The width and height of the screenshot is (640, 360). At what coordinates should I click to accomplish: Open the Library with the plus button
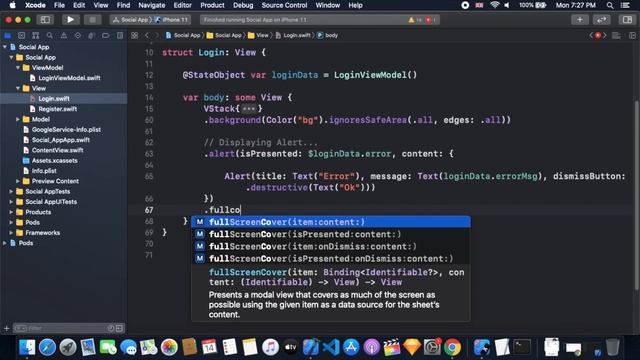click(x=580, y=20)
